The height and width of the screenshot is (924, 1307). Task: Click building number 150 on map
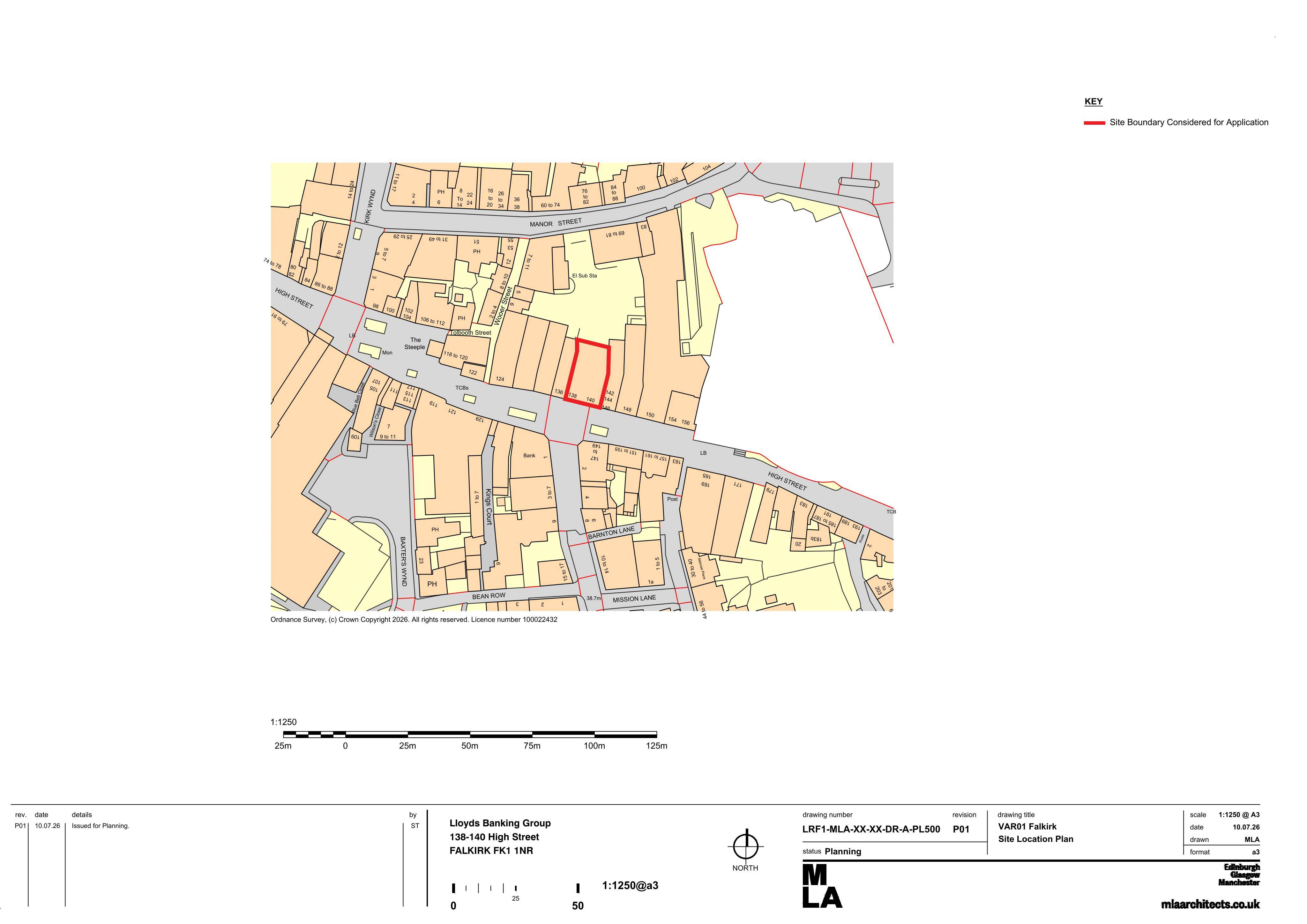tap(650, 415)
